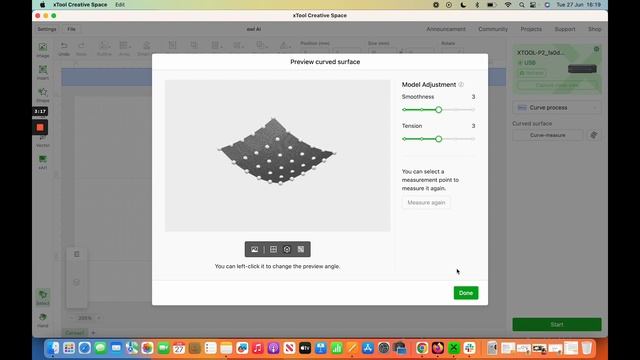Open the macOS Edit menu
640x360 pixels.
pos(120,4)
